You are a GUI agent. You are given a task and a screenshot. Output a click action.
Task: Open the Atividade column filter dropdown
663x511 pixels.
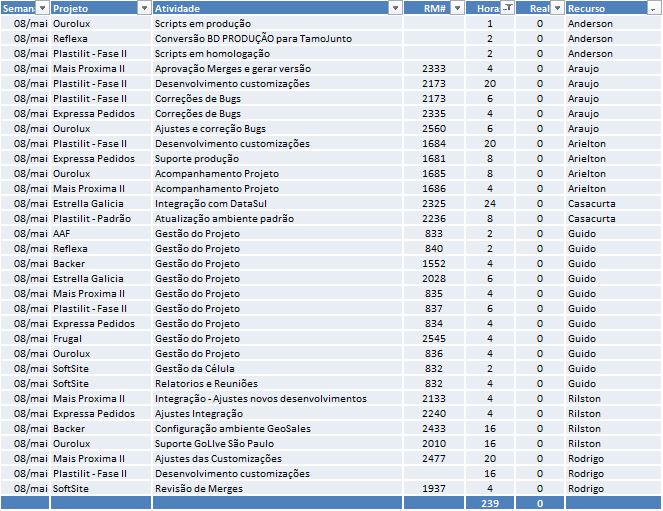tap(395, 8)
